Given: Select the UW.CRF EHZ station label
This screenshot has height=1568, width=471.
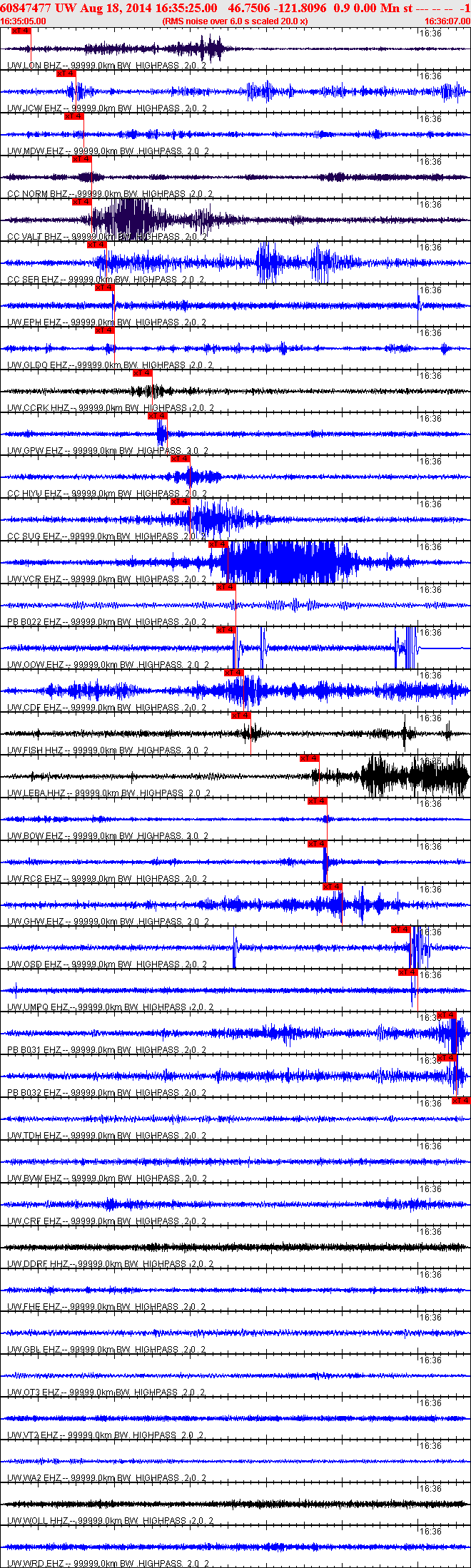Looking at the screenshot, I should tap(34, 1221).
